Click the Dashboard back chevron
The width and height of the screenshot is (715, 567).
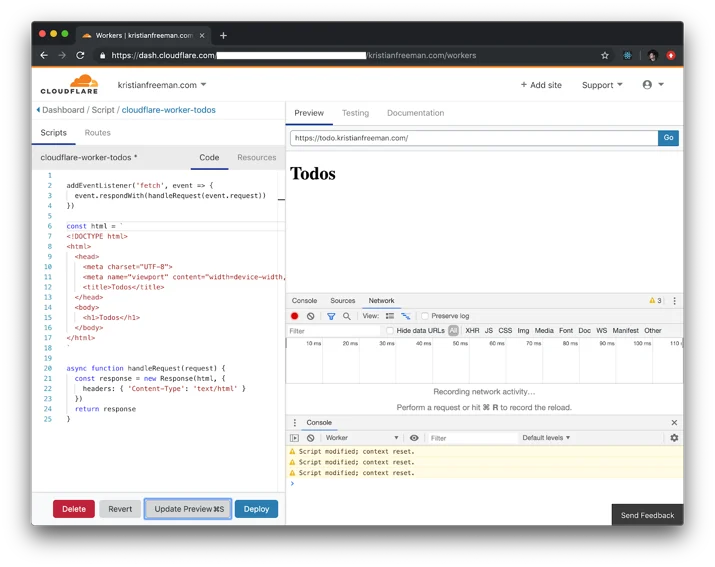click(x=38, y=110)
